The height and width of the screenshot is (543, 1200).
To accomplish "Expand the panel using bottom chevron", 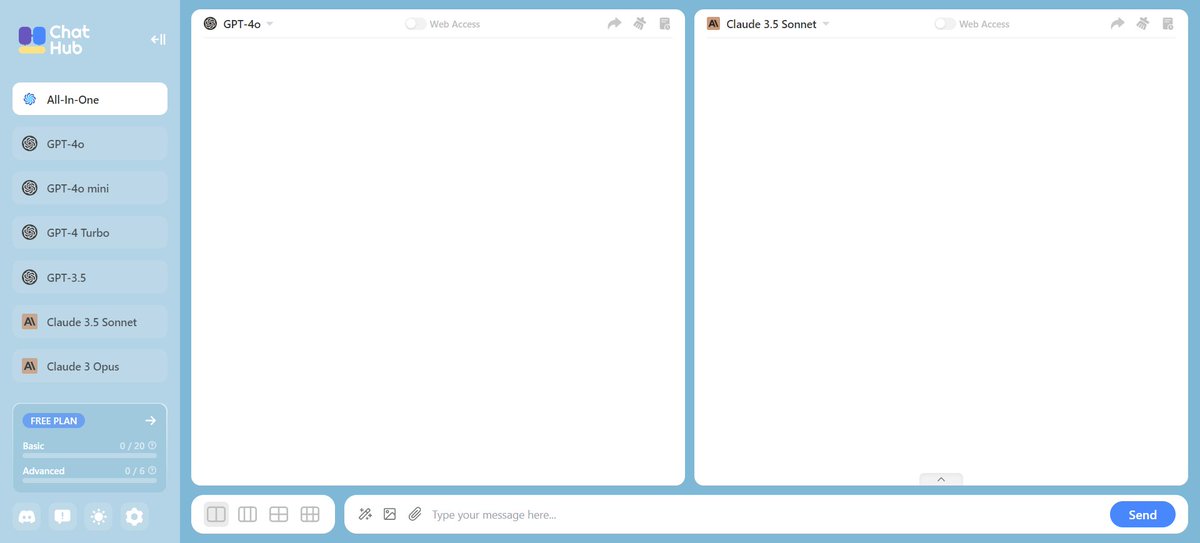I will tap(941, 479).
